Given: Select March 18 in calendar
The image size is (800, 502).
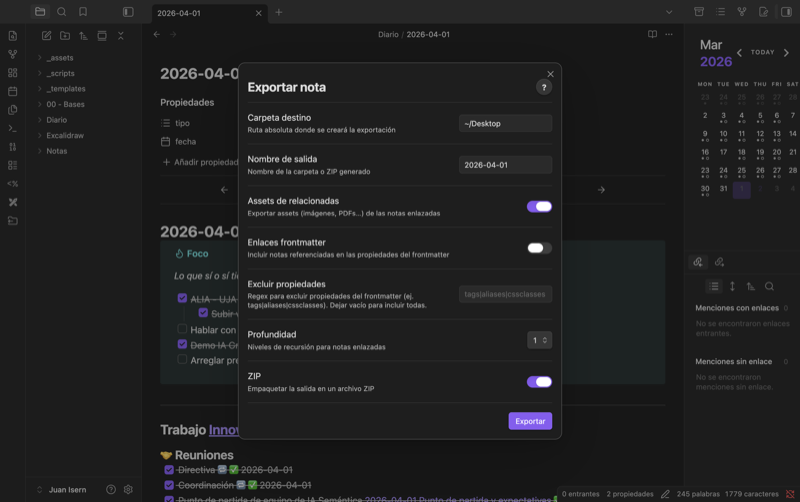Looking at the screenshot, I should coord(741,153).
